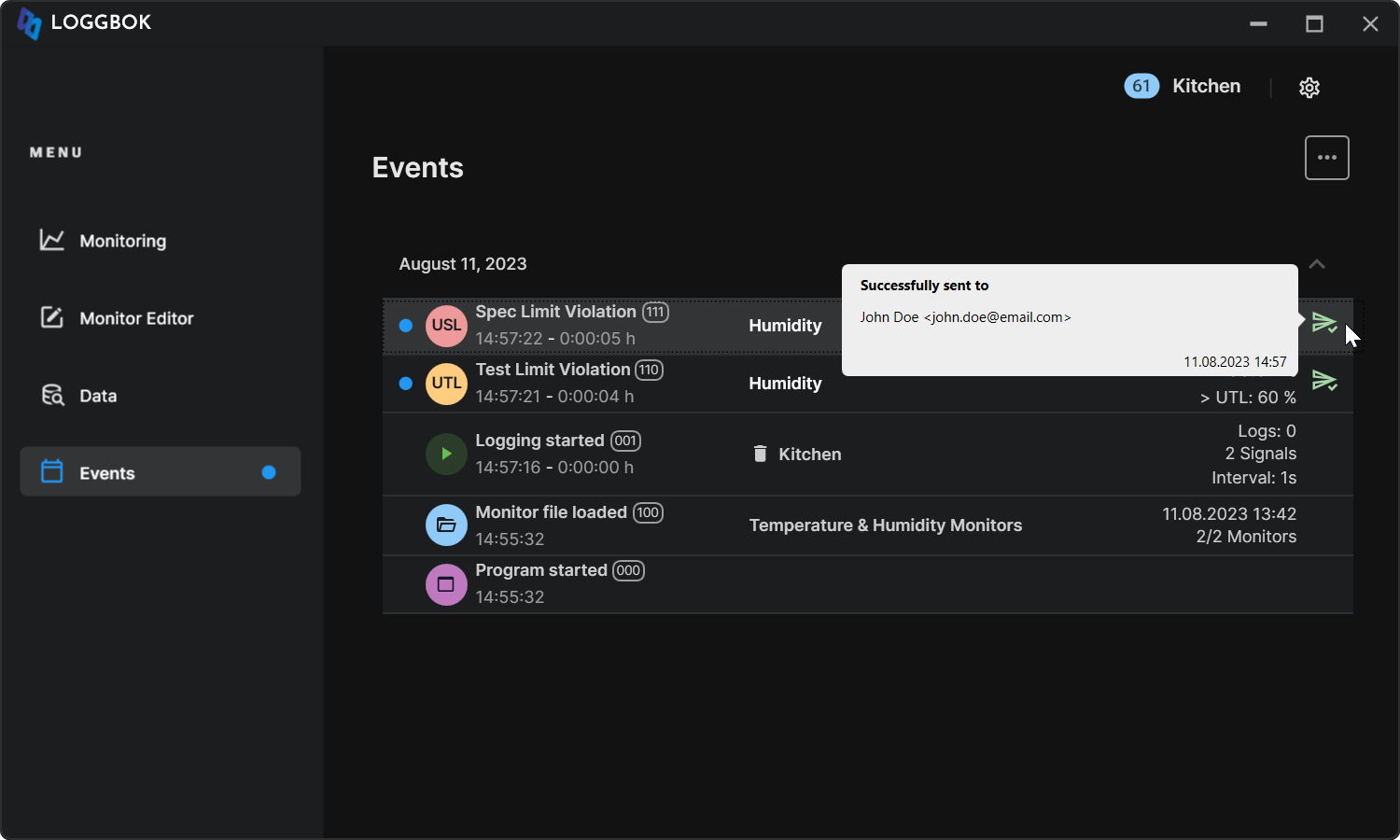The height and width of the screenshot is (840, 1400).
Task: Click the sent icon on Spec Limit Violation
Action: [1324, 323]
